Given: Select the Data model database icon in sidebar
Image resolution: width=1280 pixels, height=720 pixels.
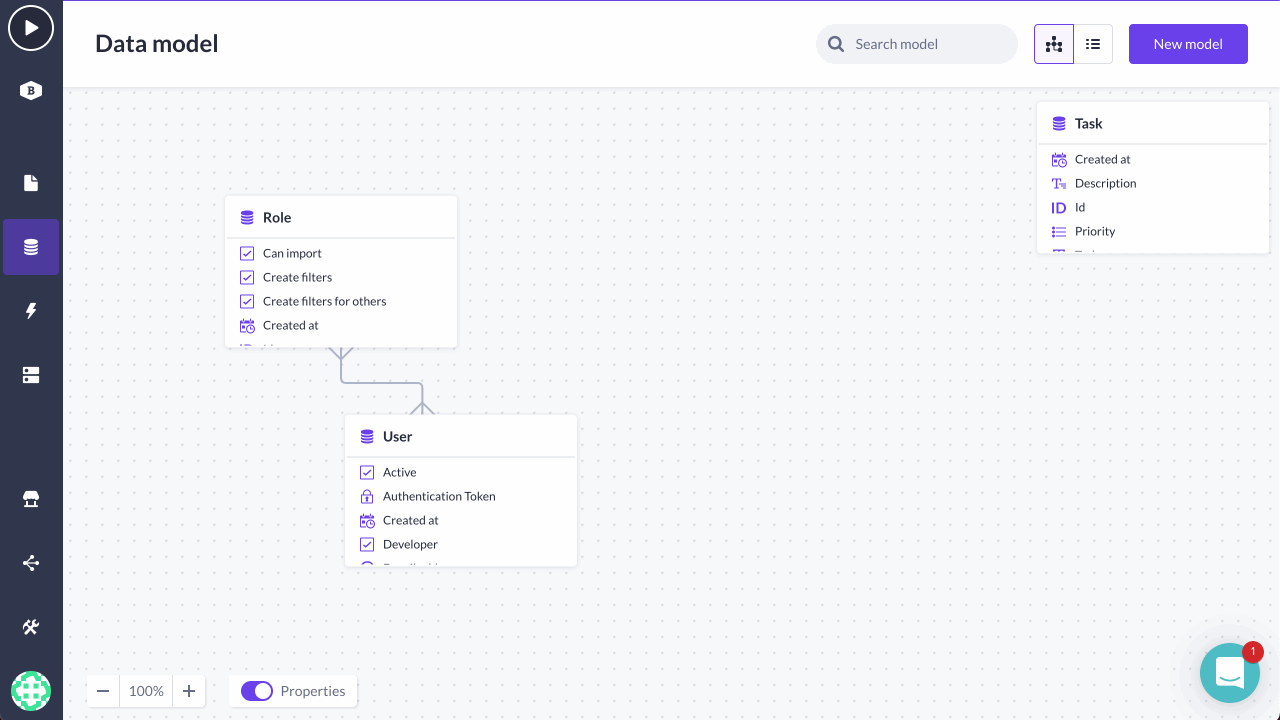Looking at the screenshot, I should 30,246.
